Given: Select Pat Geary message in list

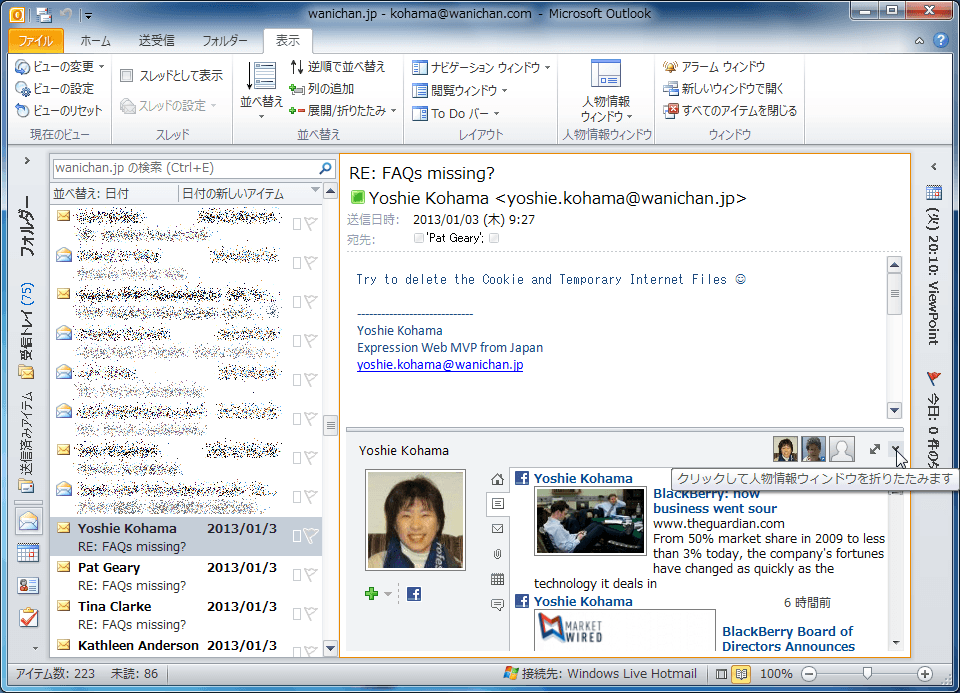Looking at the screenshot, I should (x=186, y=576).
